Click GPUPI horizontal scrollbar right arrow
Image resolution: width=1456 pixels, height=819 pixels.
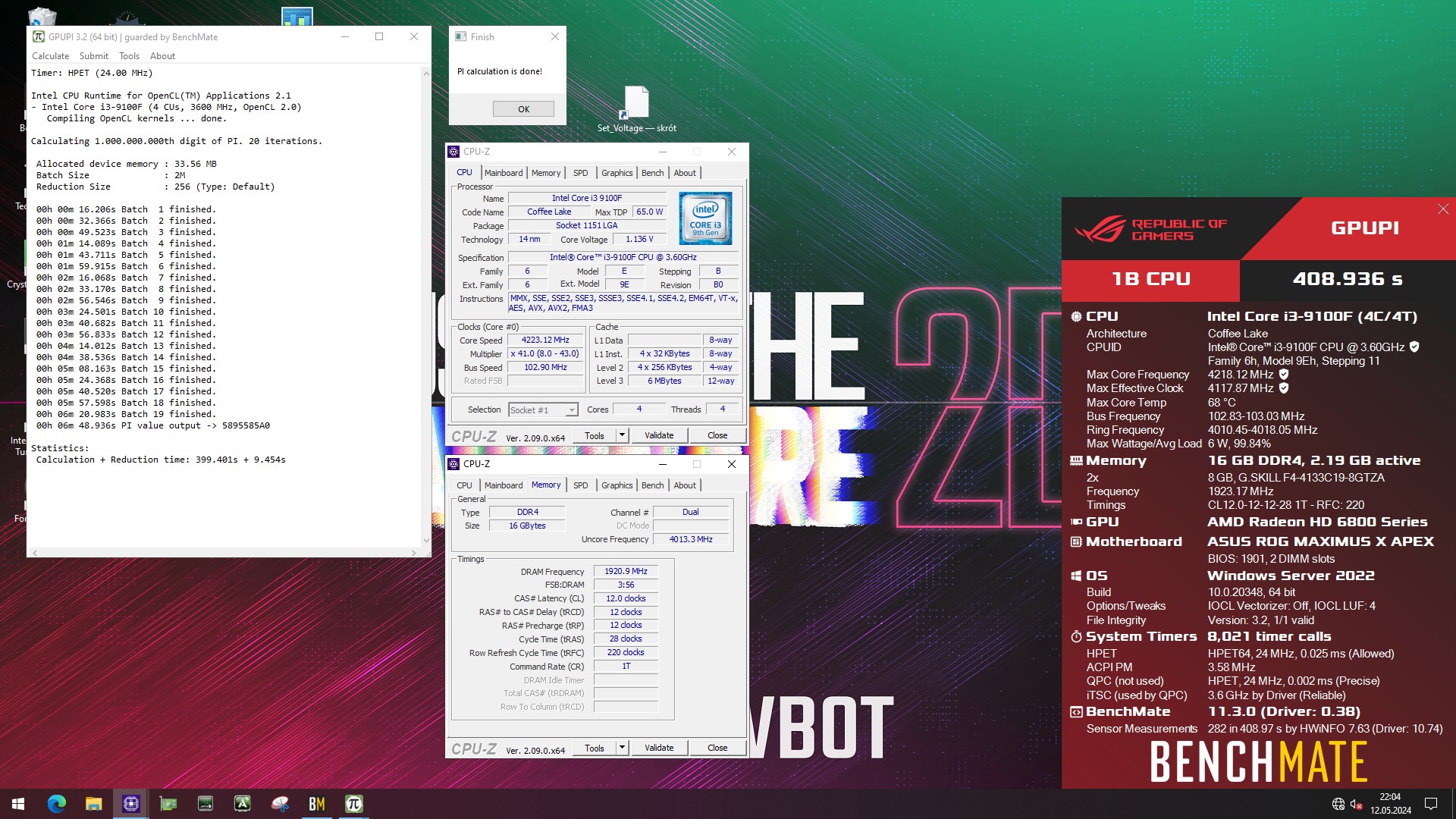click(414, 553)
